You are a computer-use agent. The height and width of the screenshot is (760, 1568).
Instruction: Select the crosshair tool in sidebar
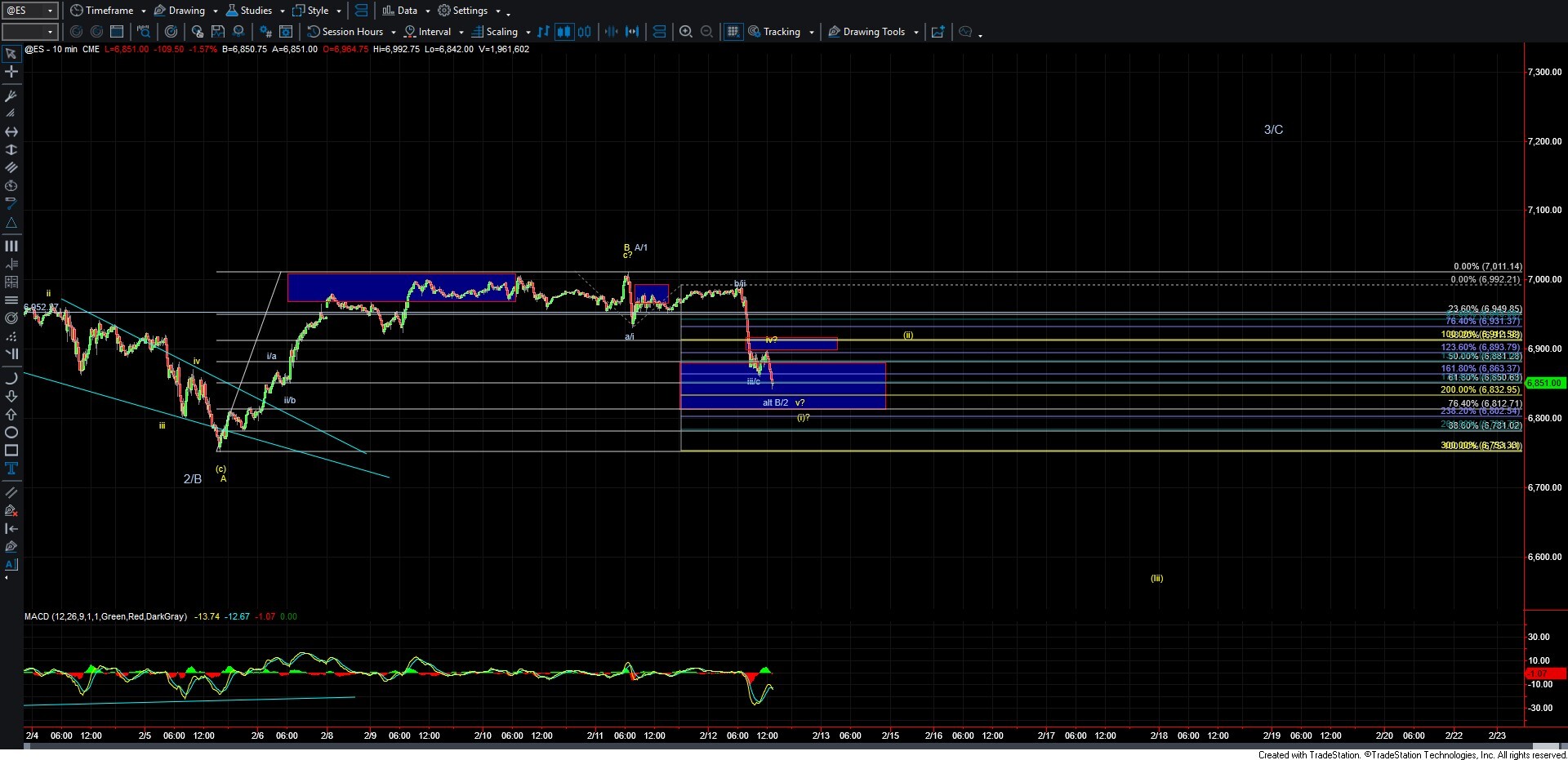point(11,72)
